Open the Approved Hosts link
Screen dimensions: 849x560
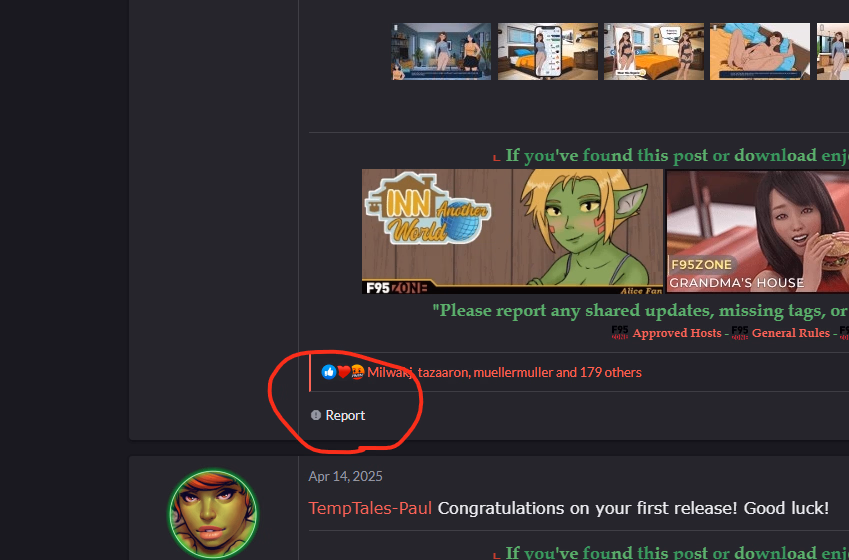pyautogui.click(x=677, y=333)
